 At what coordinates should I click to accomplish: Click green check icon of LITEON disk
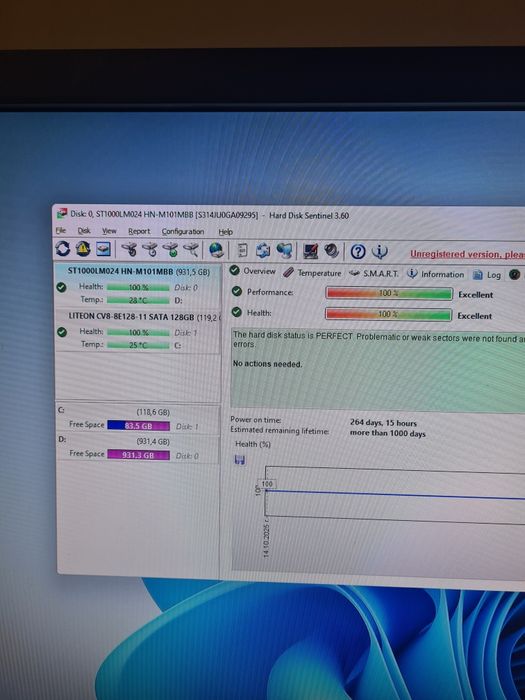coord(62,332)
